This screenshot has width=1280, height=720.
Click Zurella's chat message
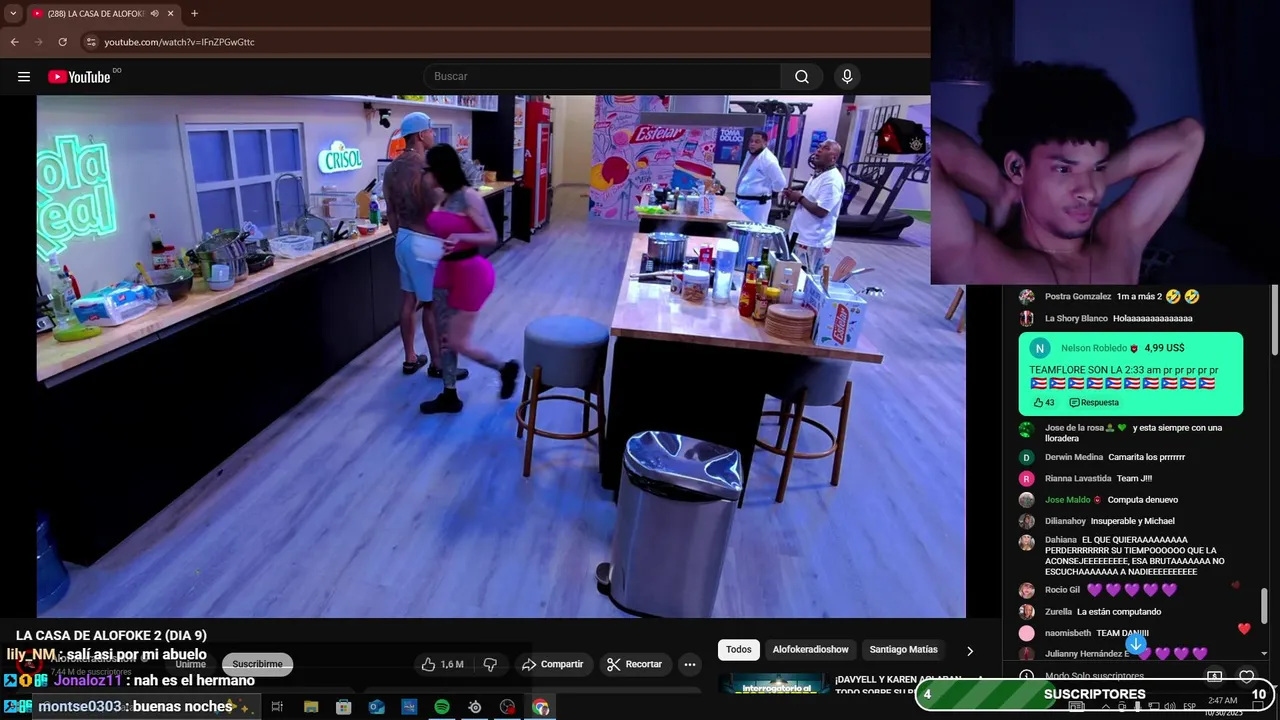(x=1119, y=612)
